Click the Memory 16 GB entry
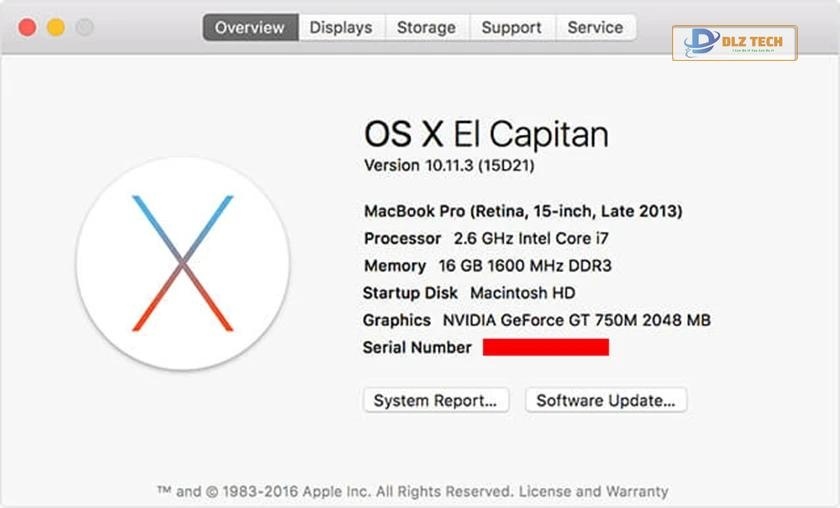The image size is (840, 508). click(x=487, y=265)
